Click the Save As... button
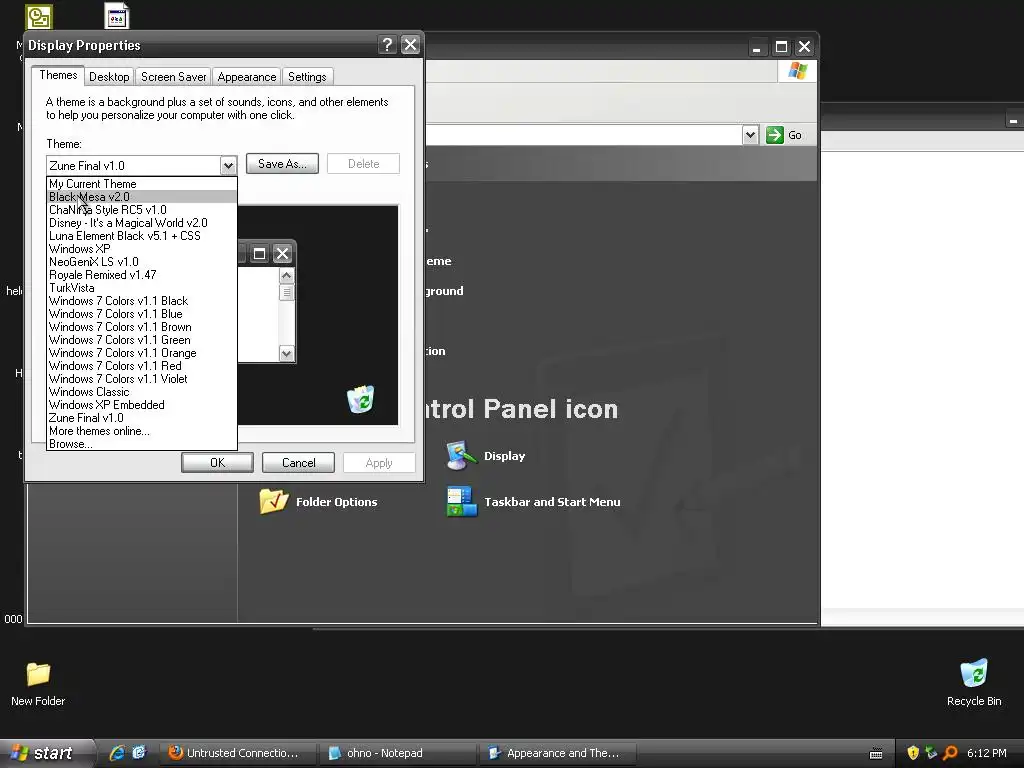 tap(282, 164)
